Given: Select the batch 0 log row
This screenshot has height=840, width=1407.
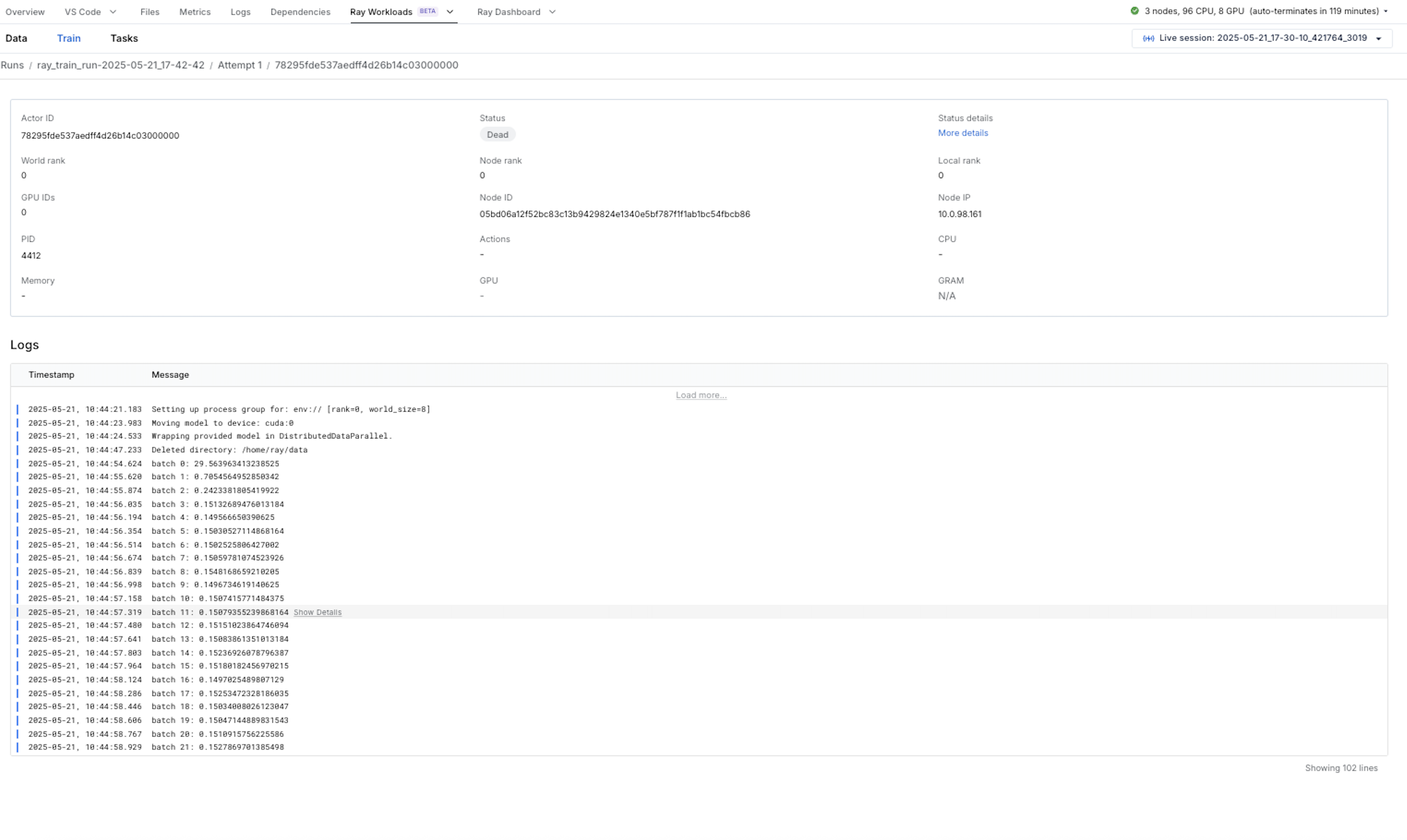Looking at the screenshot, I should pos(699,463).
